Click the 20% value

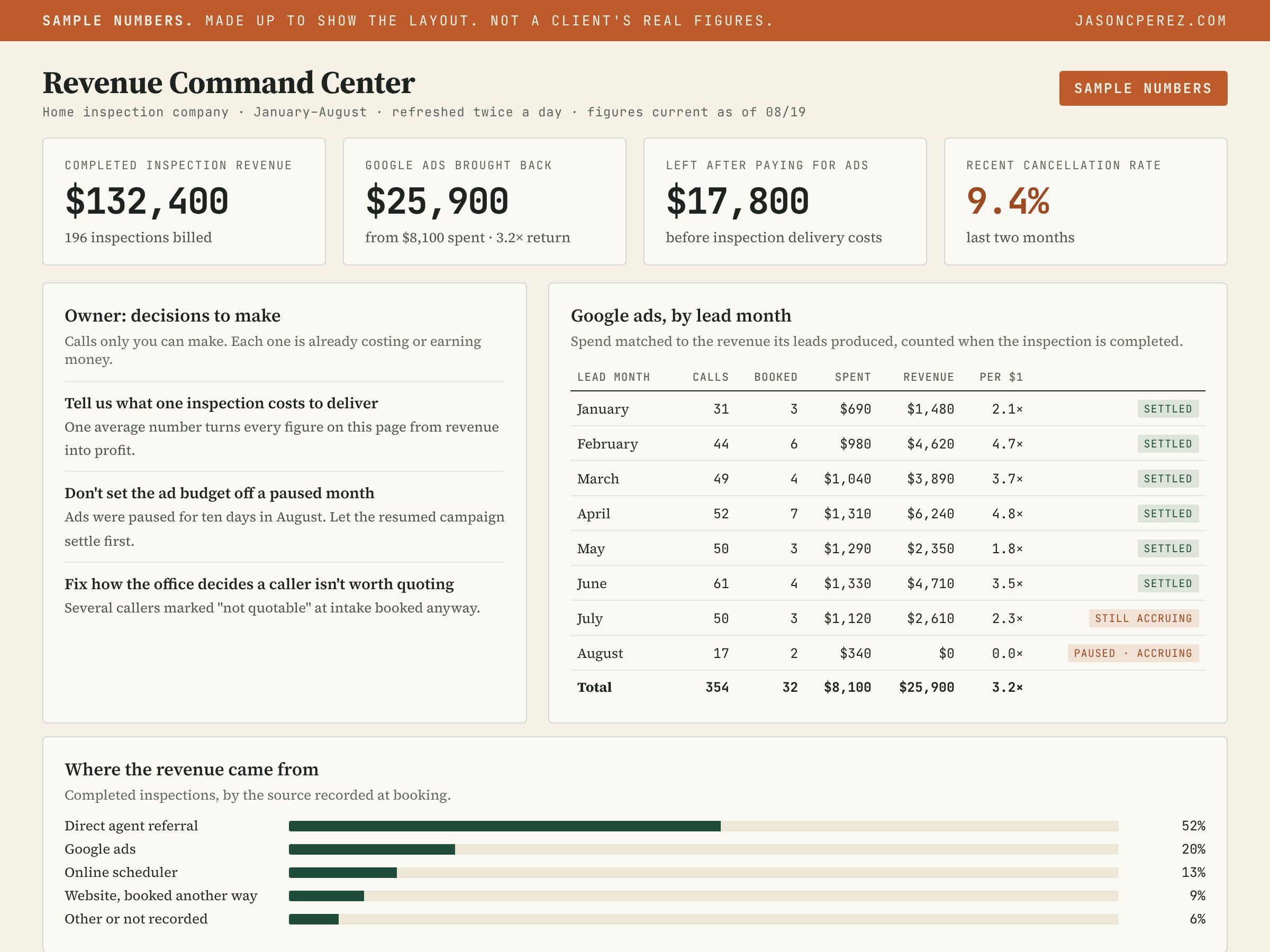click(x=1193, y=850)
